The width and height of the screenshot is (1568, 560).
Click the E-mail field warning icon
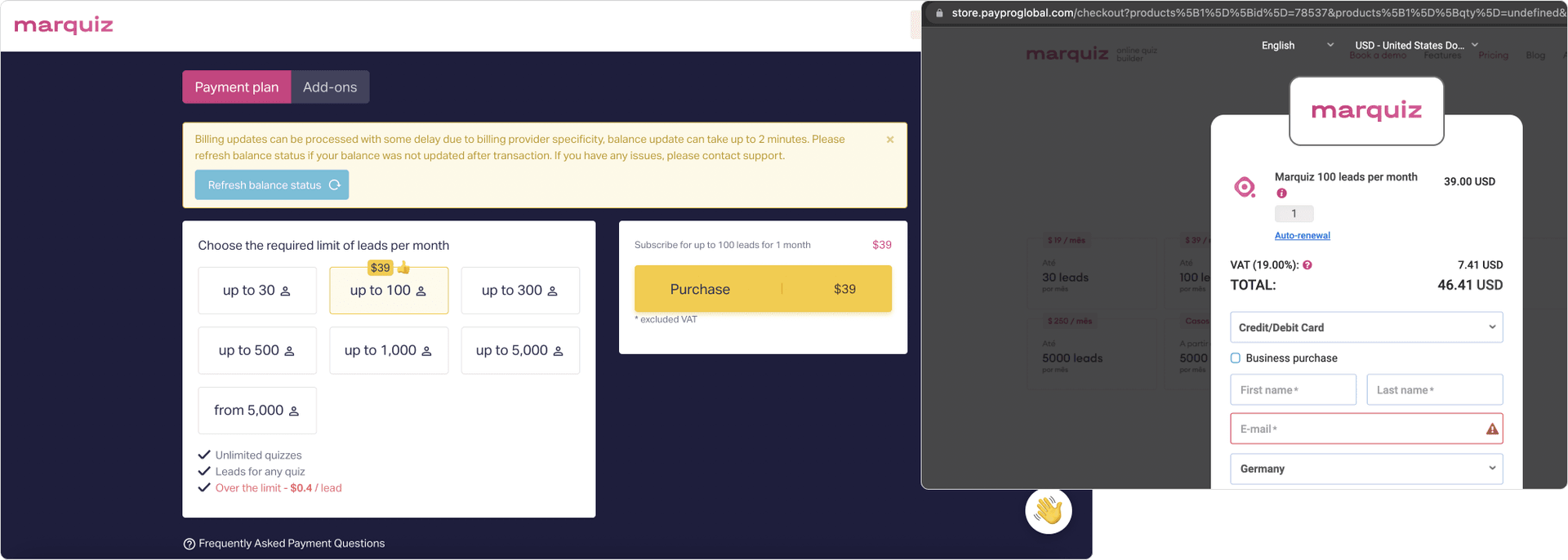point(1492,429)
